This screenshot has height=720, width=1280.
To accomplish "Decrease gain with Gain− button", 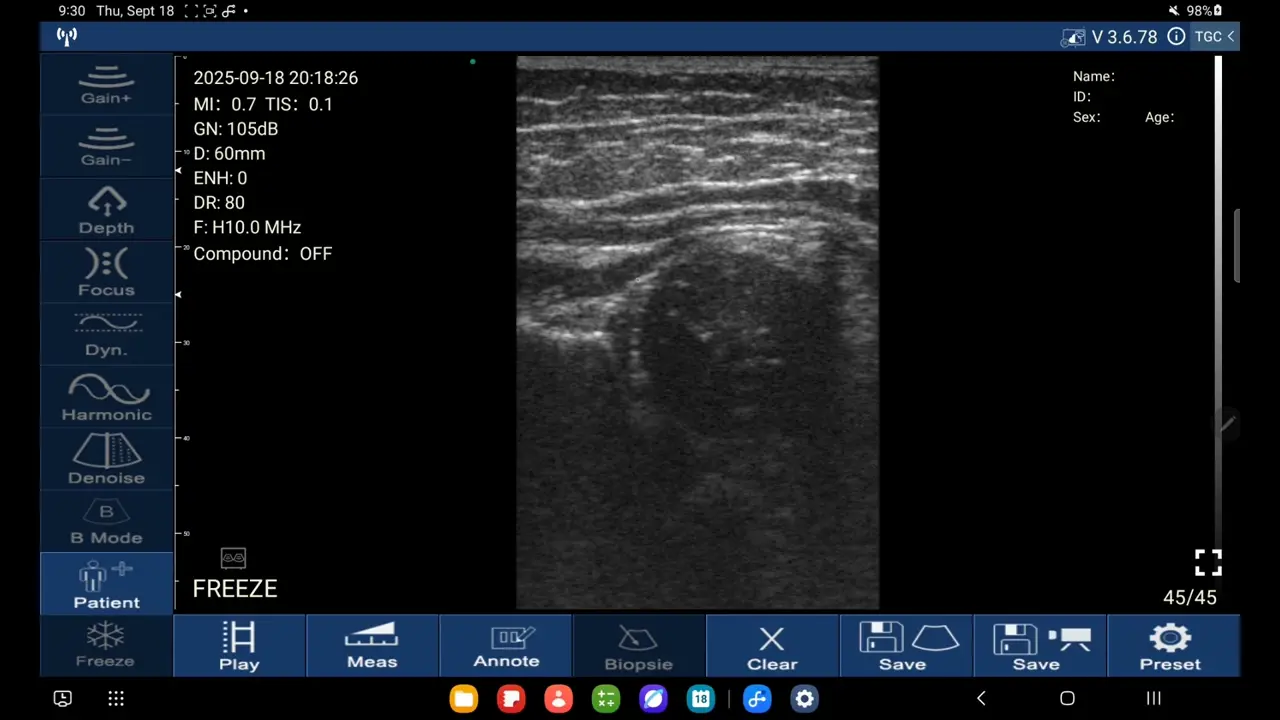I will 106,146.
